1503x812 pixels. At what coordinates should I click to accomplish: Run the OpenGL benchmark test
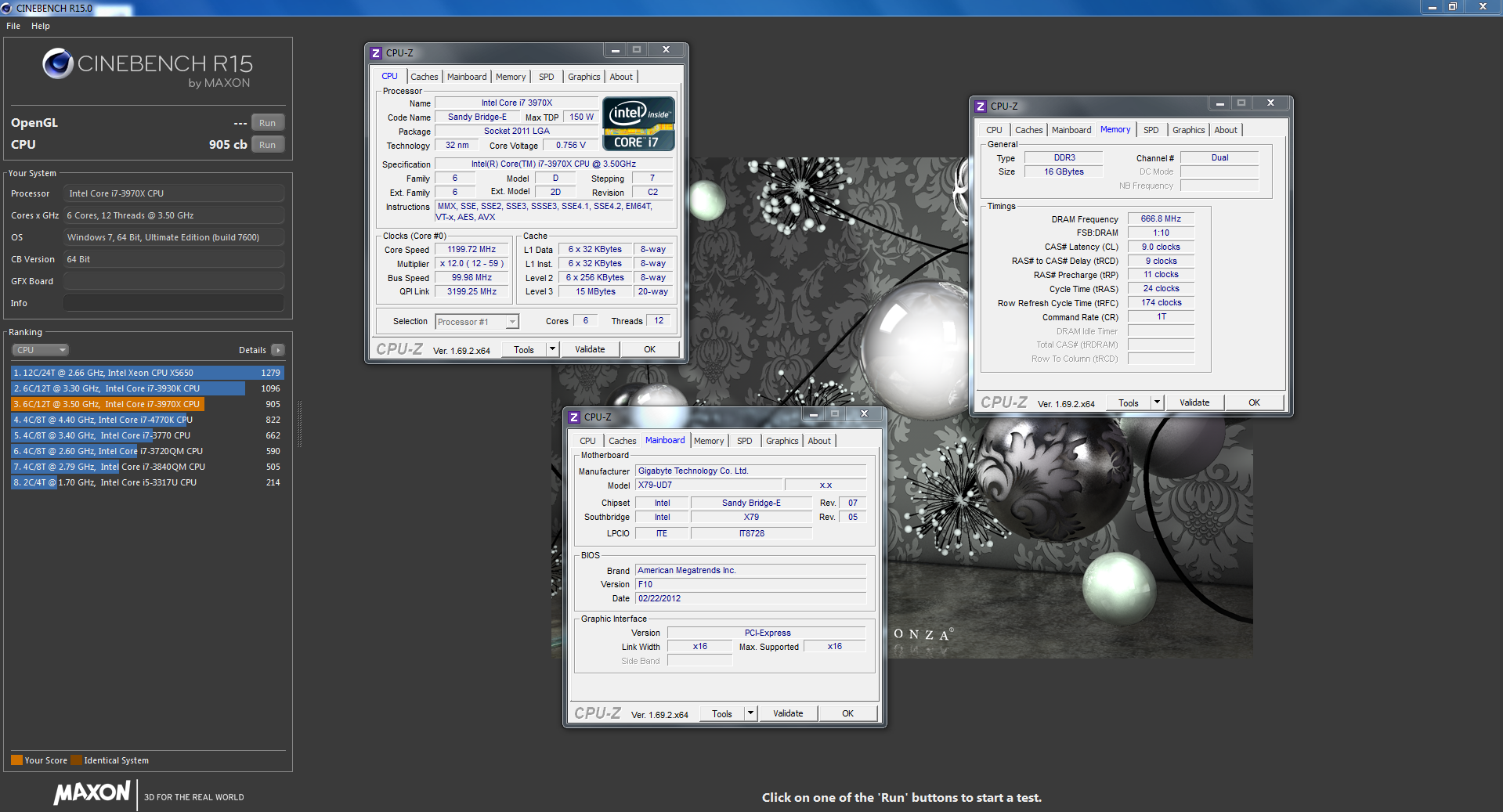tap(267, 123)
